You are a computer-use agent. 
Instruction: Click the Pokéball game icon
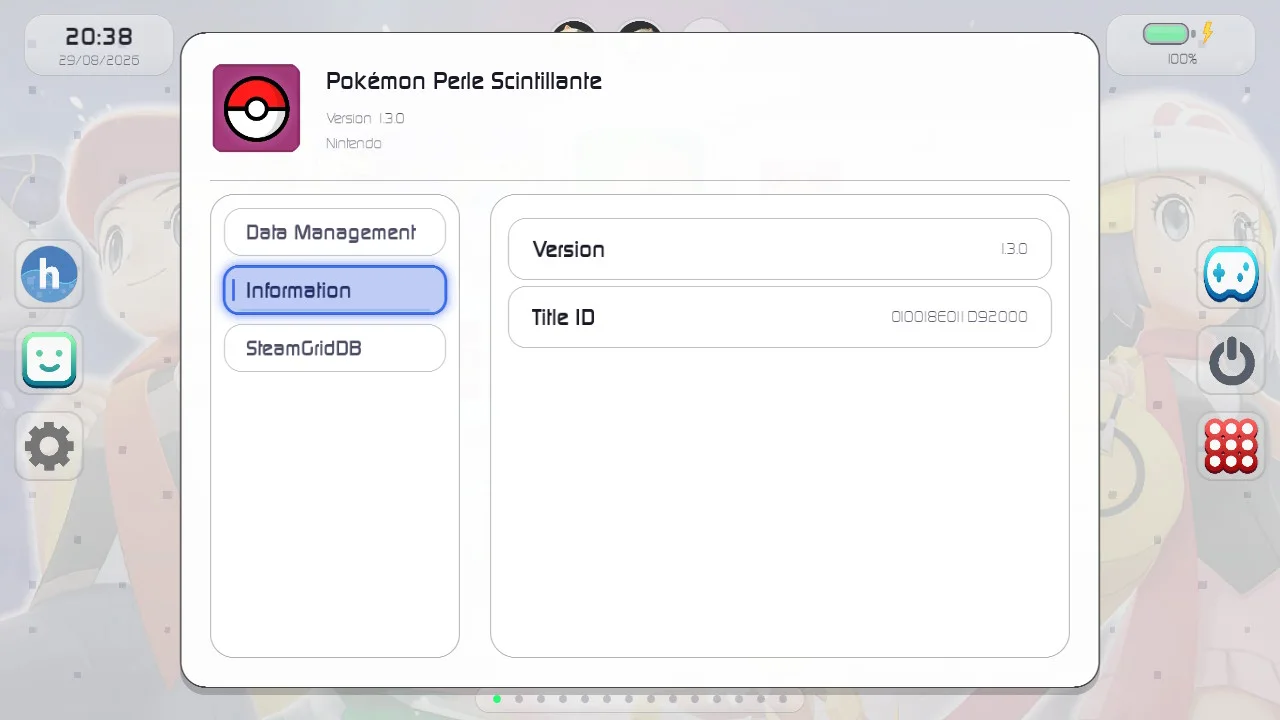pyautogui.click(x=256, y=108)
